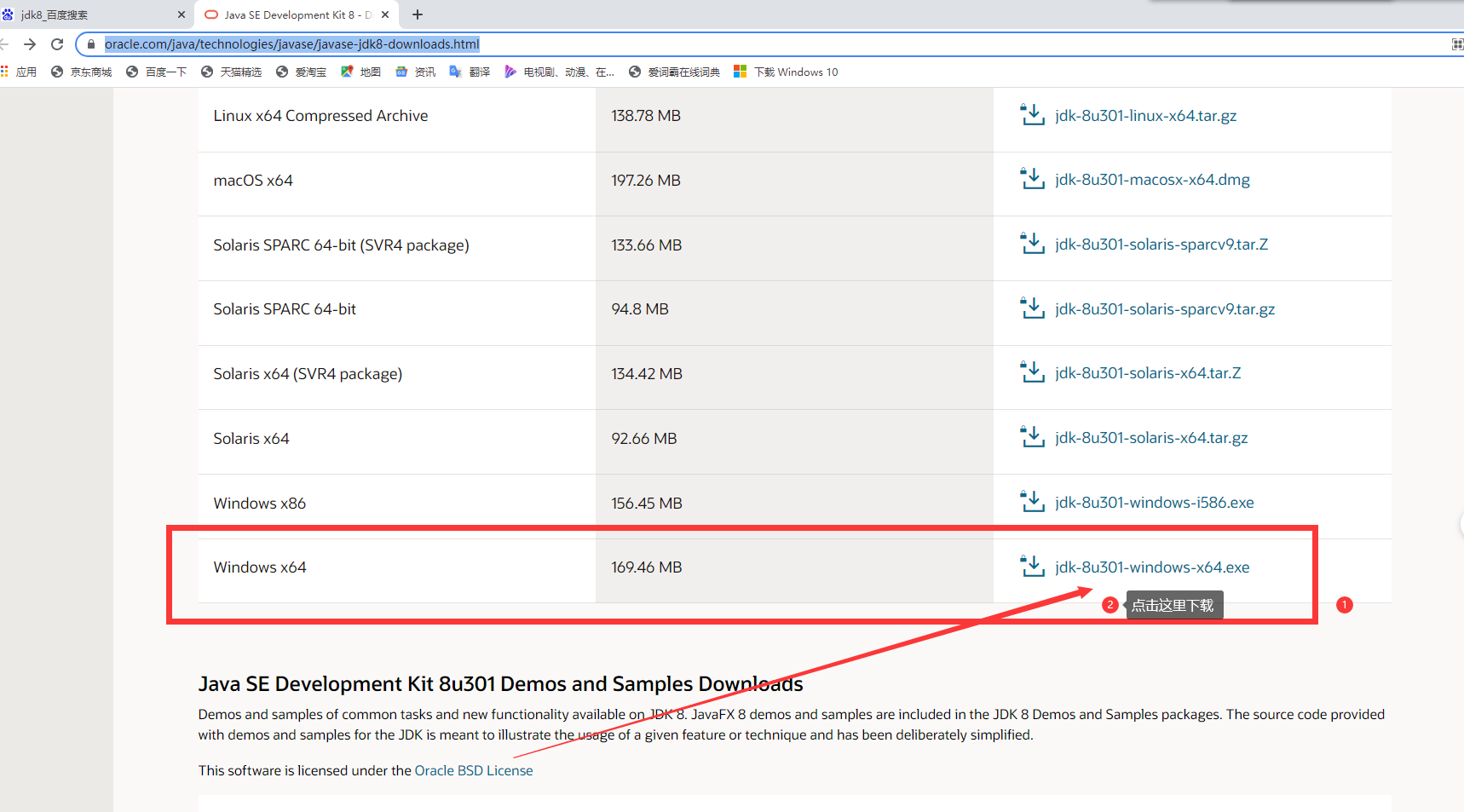Viewport: 1464px width, 812px height.
Task: Click download icon for solaris-sparcv9.tar.gz
Action: pyautogui.click(x=1032, y=308)
